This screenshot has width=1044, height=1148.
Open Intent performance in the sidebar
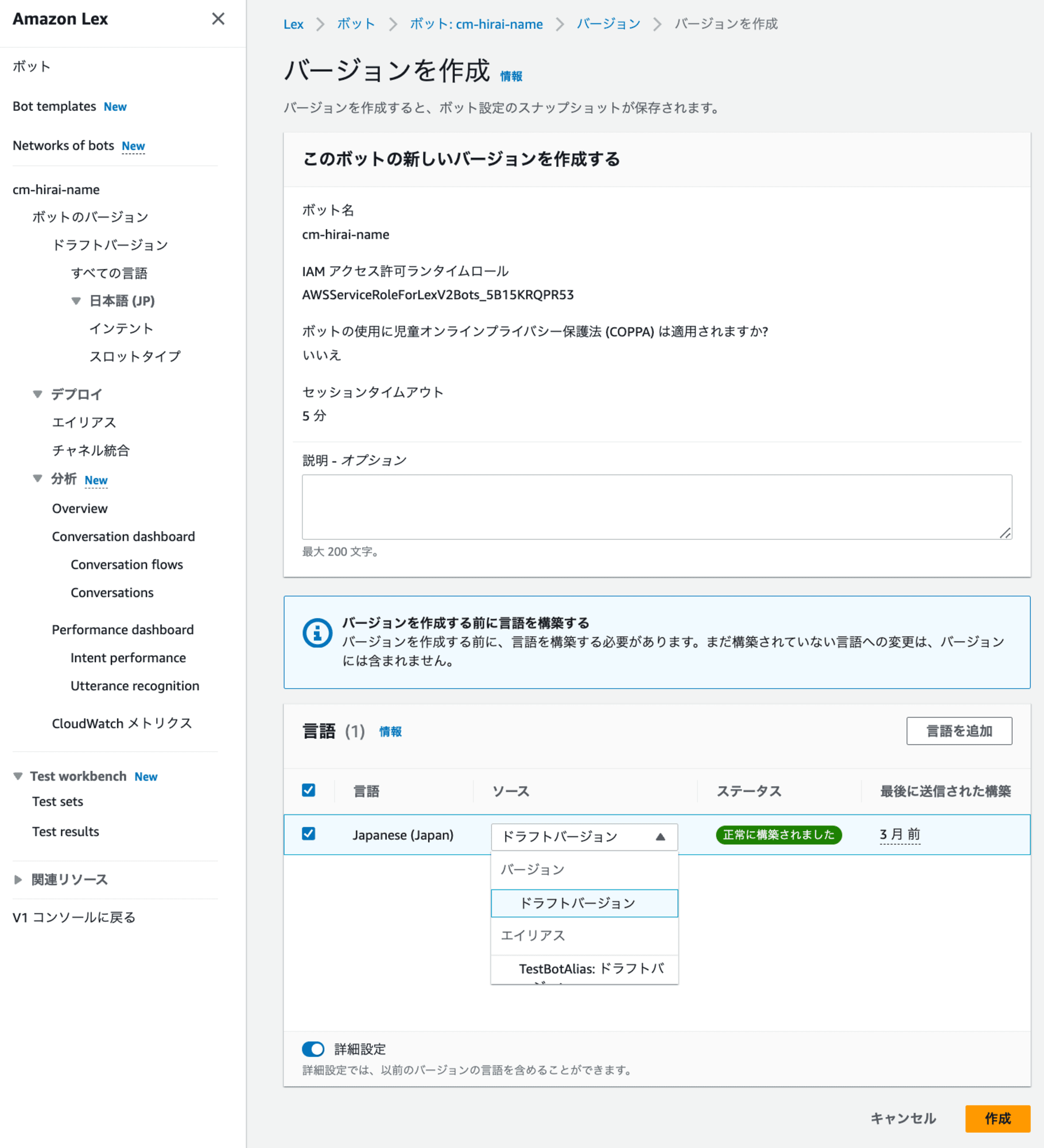coord(128,658)
